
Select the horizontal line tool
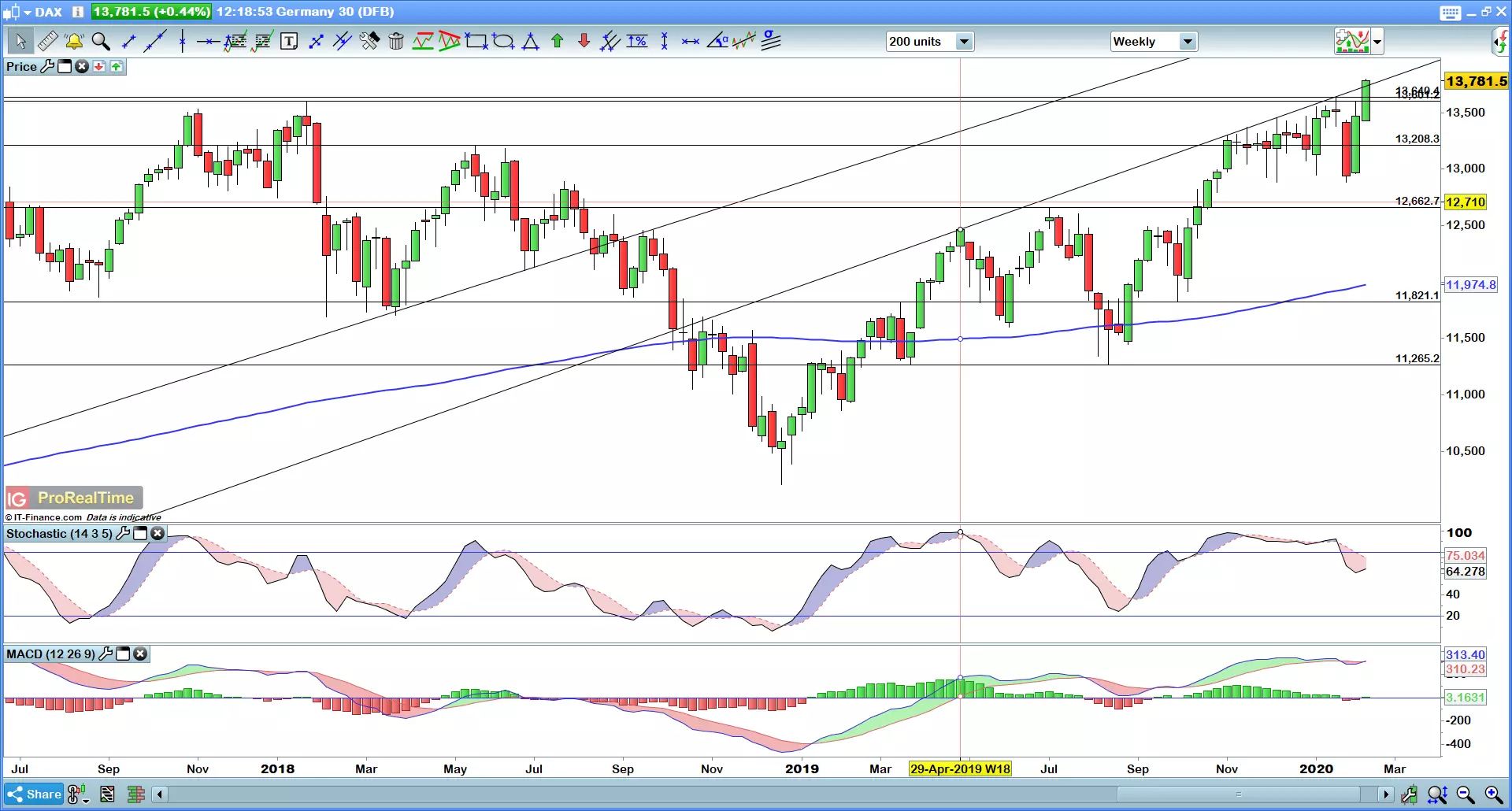coord(208,41)
